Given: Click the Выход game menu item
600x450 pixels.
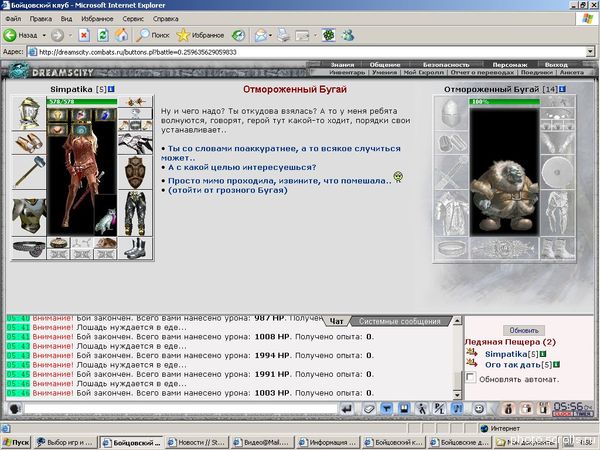Looking at the screenshot, I should click(x=556, y=65).
